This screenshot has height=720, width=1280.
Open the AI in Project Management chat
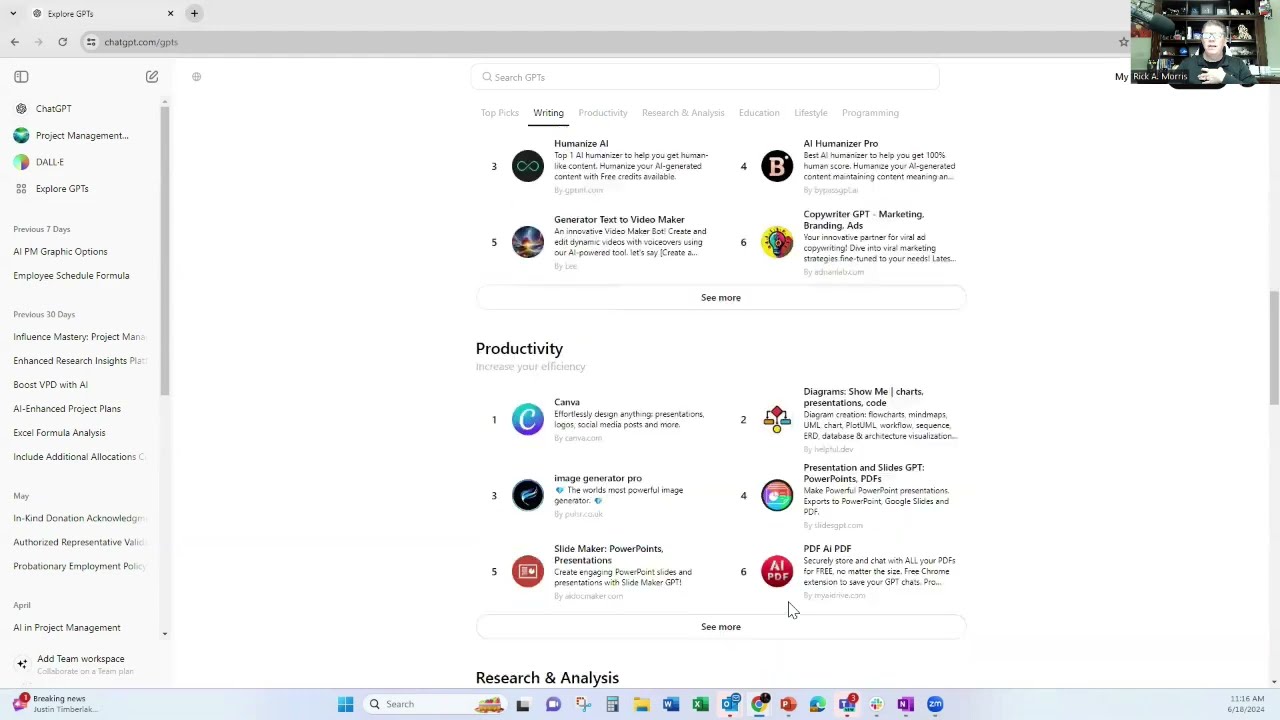point(67,628)
